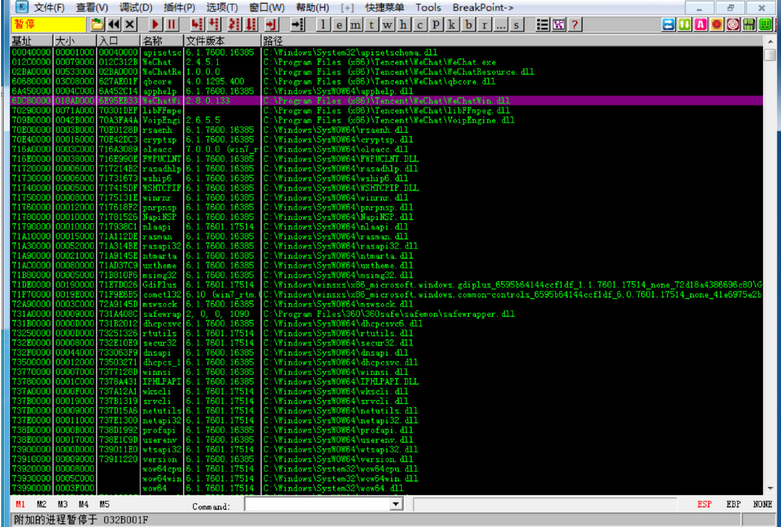The image size is (781, 527).
Task: Select the WeChatWin.dll module row
Action: click(387, 101)
